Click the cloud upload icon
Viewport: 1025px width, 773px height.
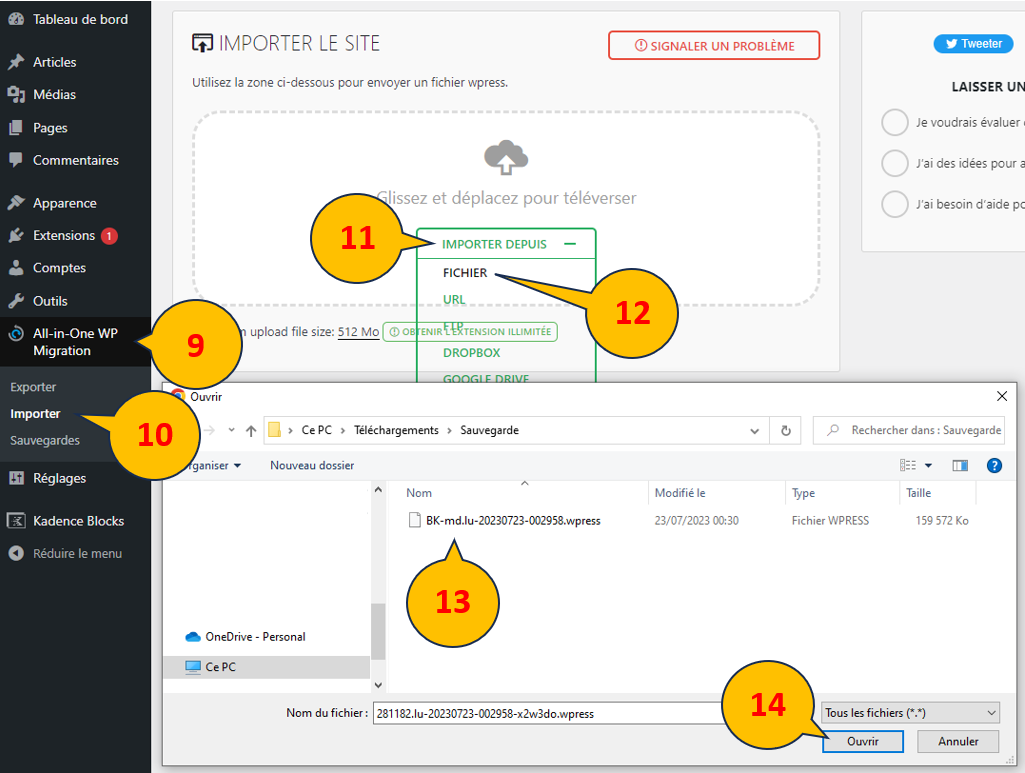pyautogui.click(x=506, y=157)
